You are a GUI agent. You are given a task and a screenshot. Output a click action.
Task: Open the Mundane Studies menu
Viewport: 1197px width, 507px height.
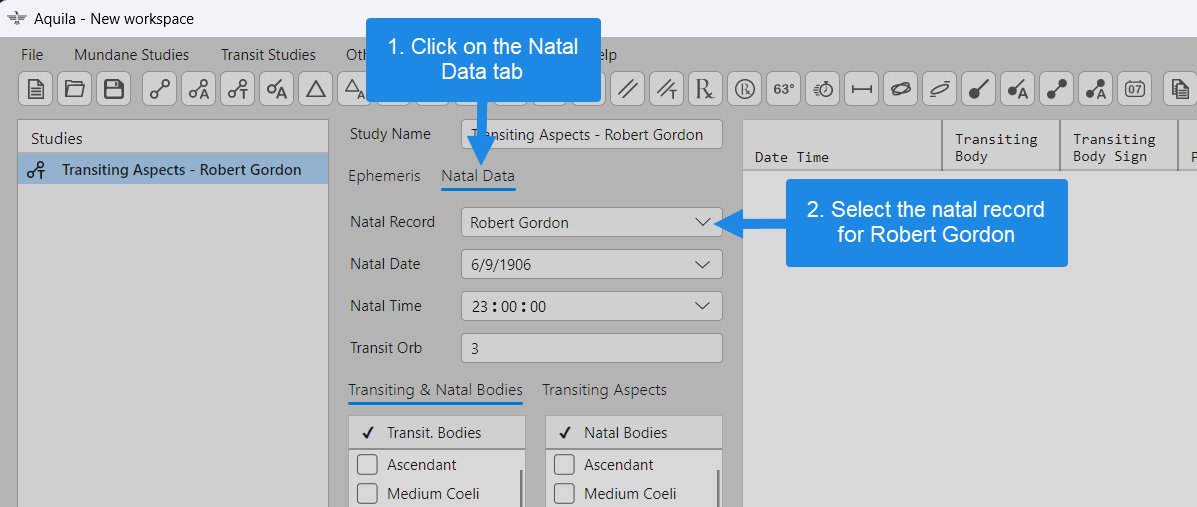[x=131, y=55]
